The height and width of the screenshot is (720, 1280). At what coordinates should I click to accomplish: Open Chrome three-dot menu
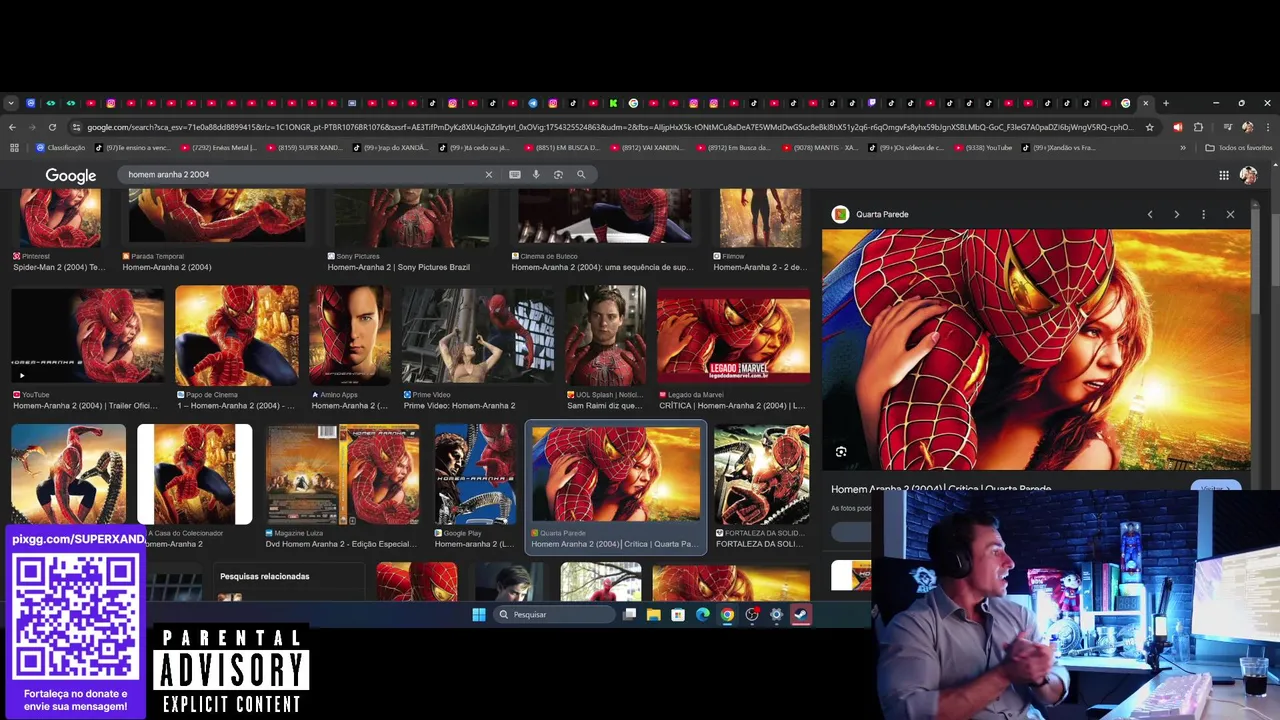[x=1267, y=127]
